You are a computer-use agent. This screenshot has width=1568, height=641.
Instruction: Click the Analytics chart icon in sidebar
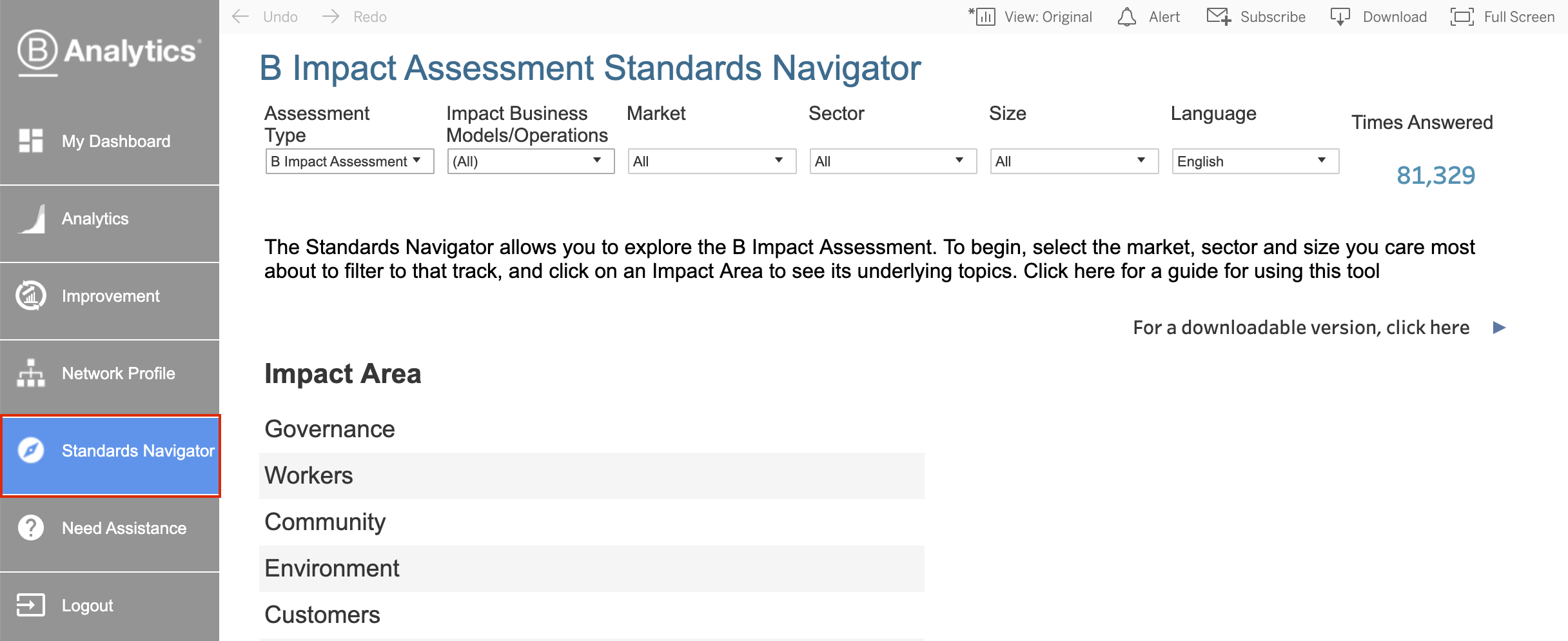(31, 219)
